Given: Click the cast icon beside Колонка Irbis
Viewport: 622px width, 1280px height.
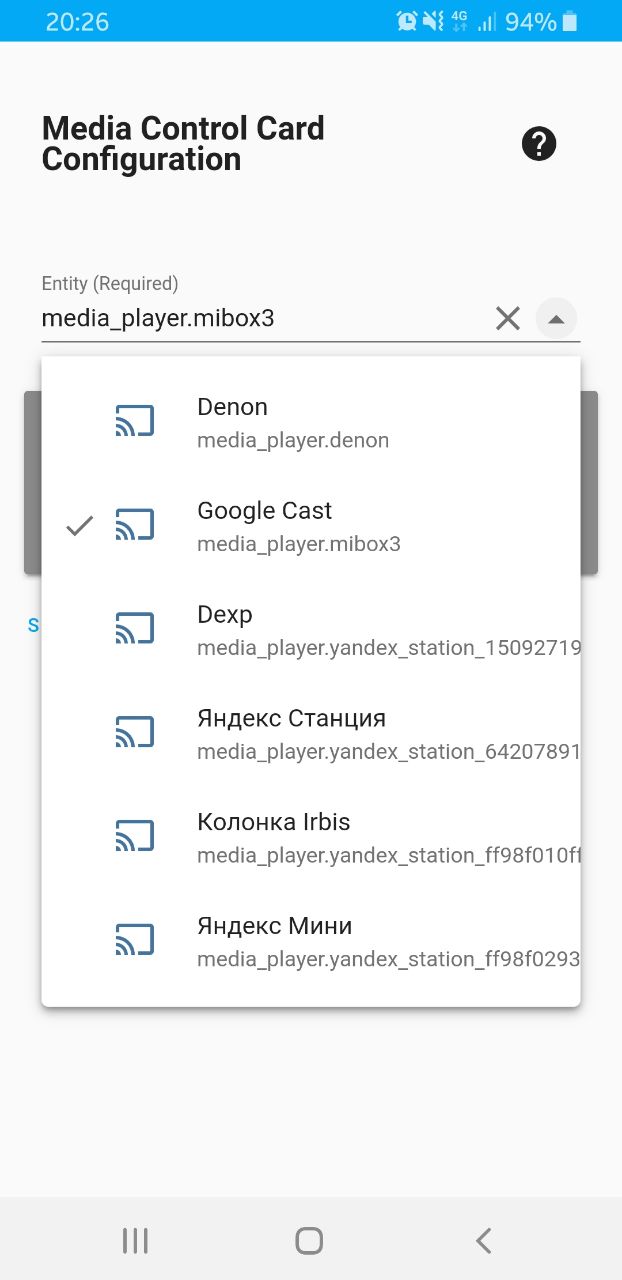Looking at the screenshot, I should pos(135,837).
